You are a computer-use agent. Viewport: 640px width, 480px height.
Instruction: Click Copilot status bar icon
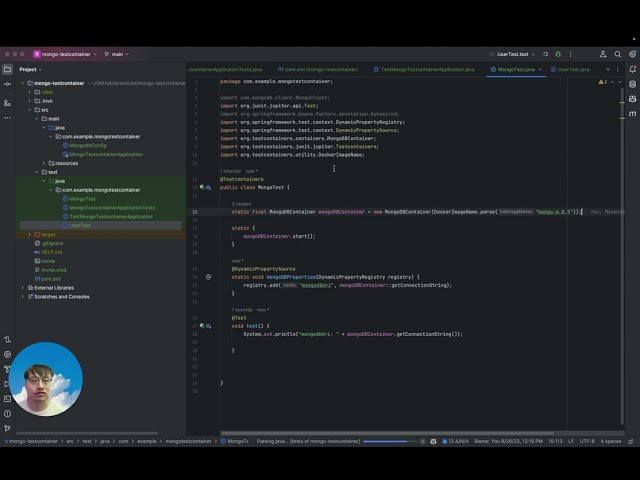click(433, 441)
